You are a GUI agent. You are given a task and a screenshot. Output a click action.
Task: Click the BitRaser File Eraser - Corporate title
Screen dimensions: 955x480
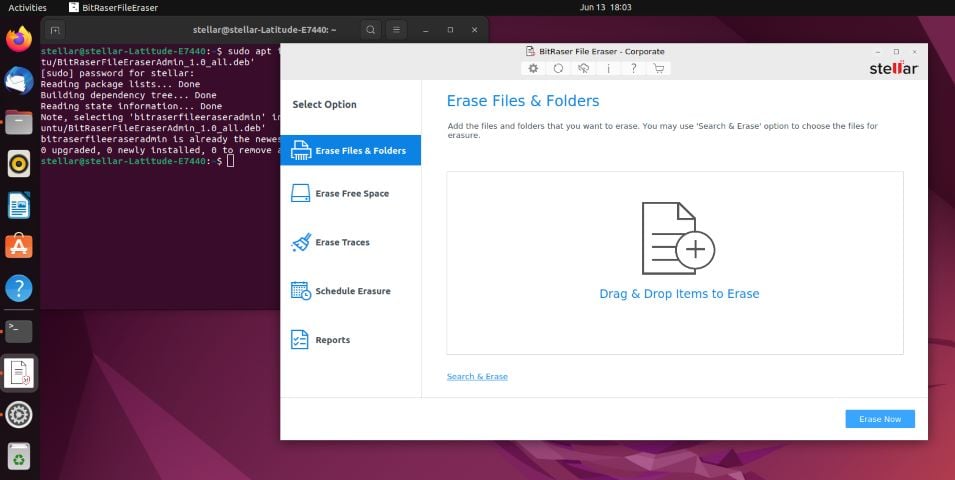(602, 52)
